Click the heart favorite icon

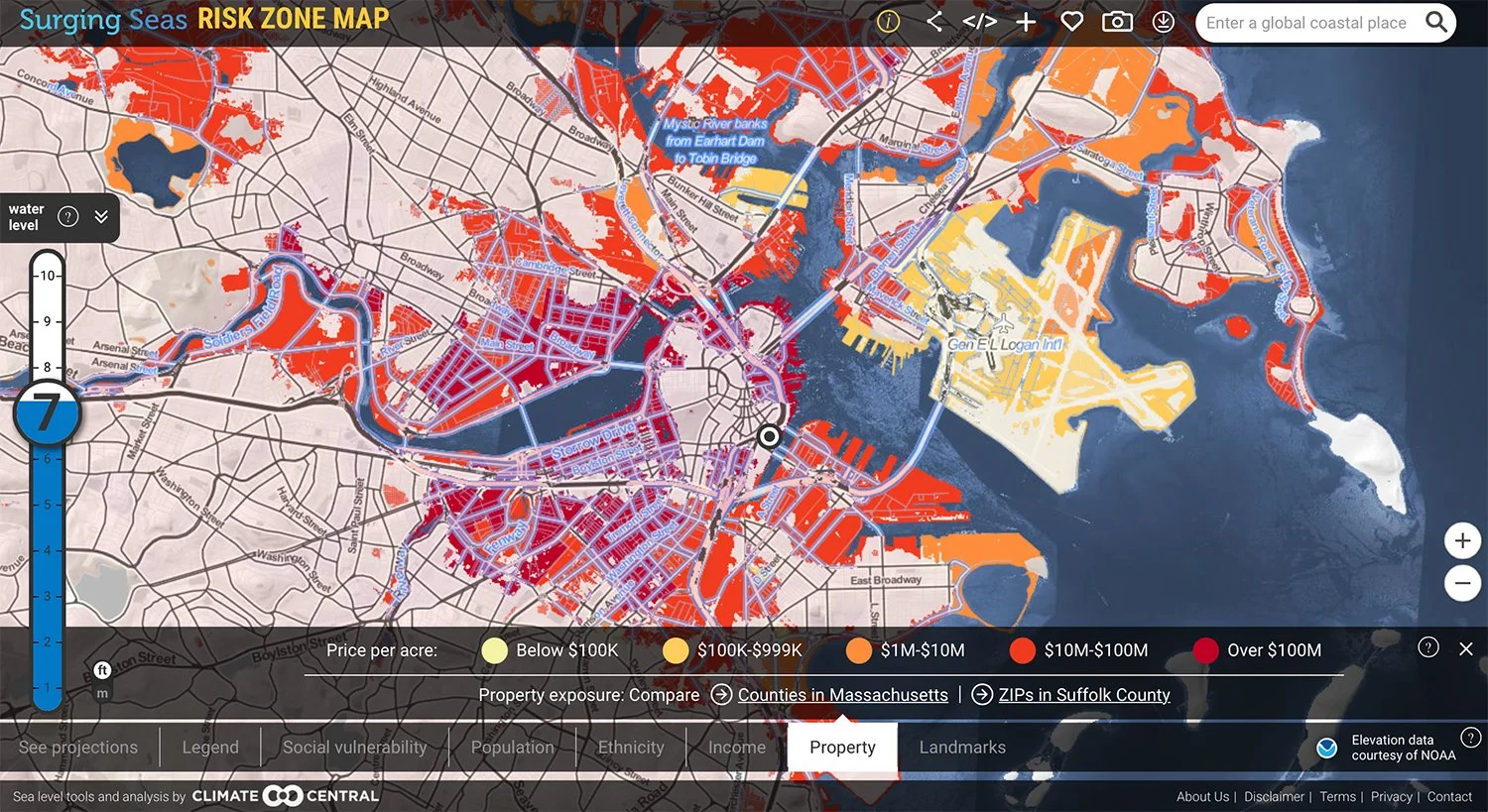1072,22
